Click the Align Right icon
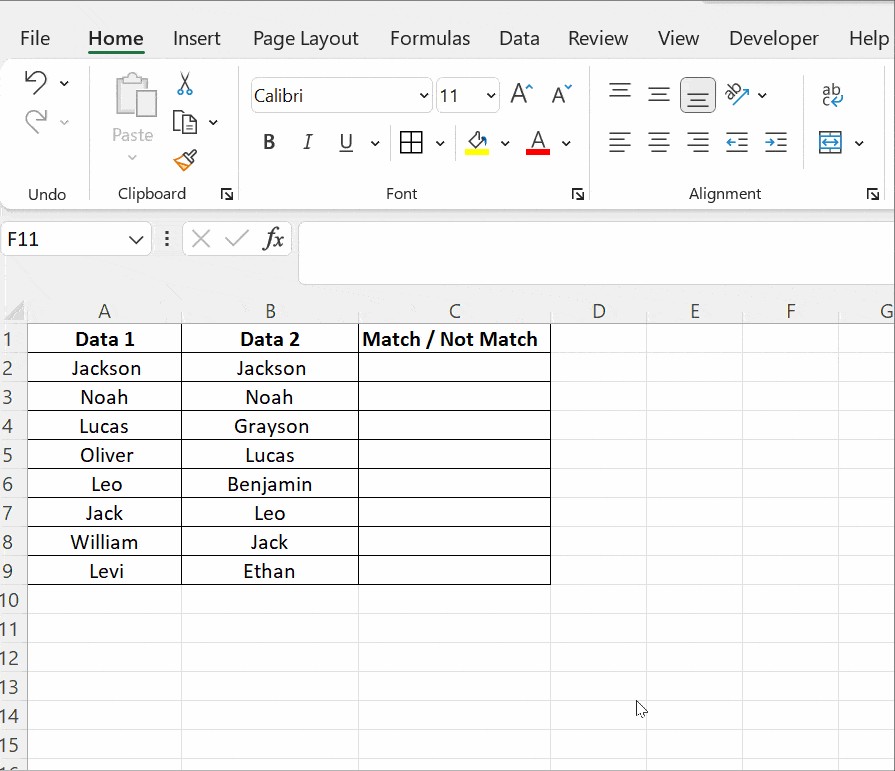Viewport: 895px width, 771px height. tap(698, 142)
